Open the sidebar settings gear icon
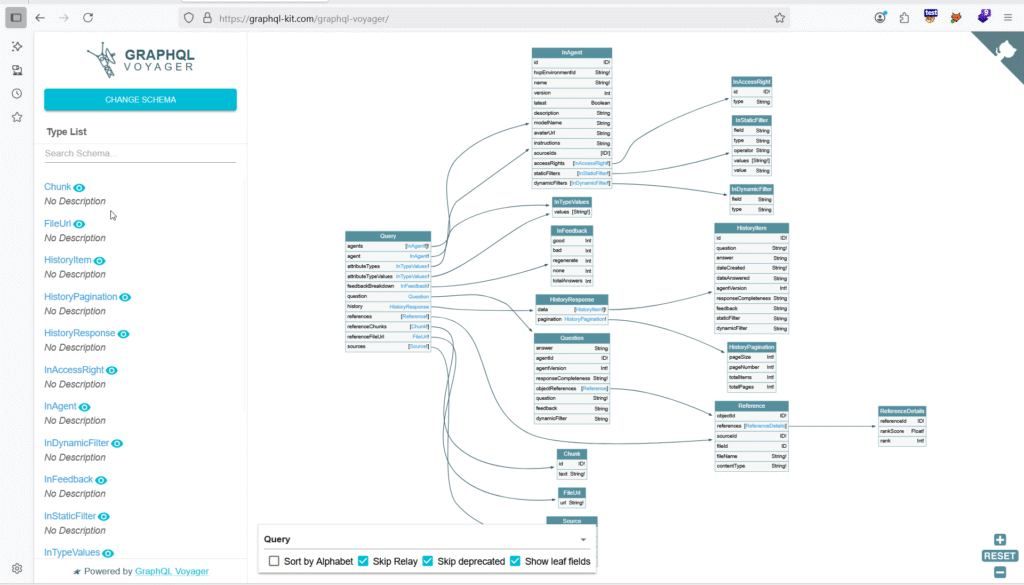Screen dimensions: 1024x585 click(17, 568)
